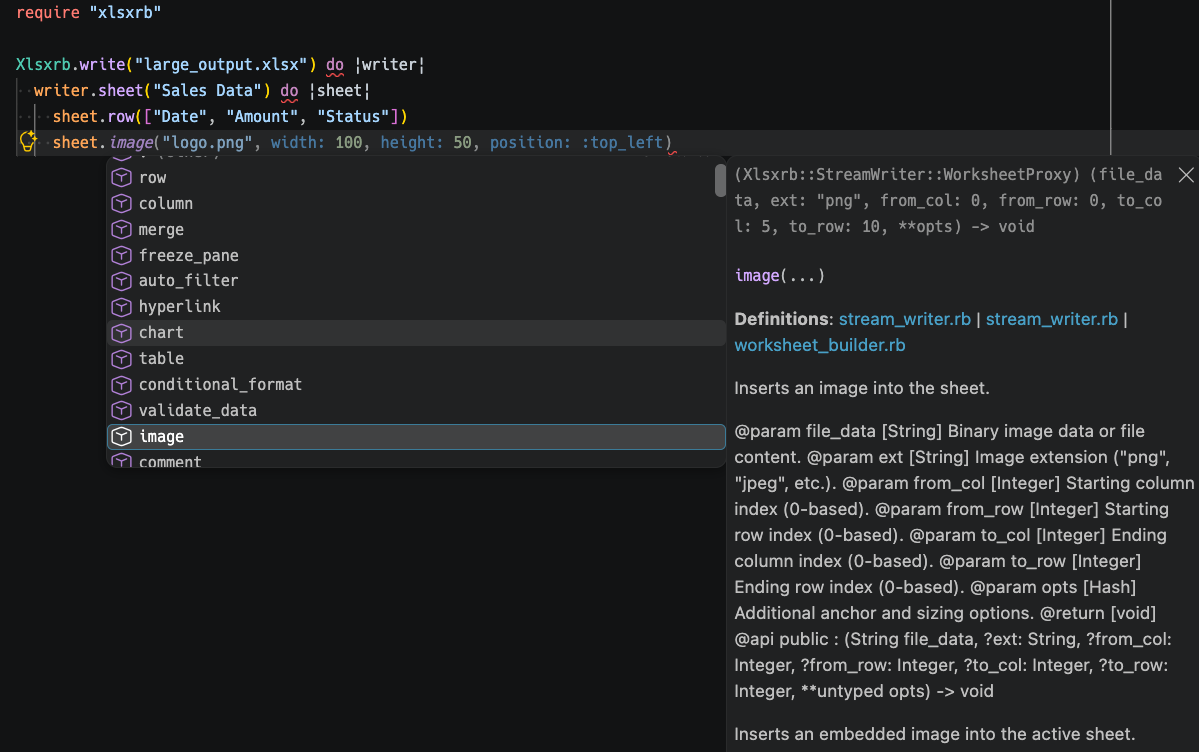The image size is (1199, 752).
Task: Select the table completion item
Action: 416,359
